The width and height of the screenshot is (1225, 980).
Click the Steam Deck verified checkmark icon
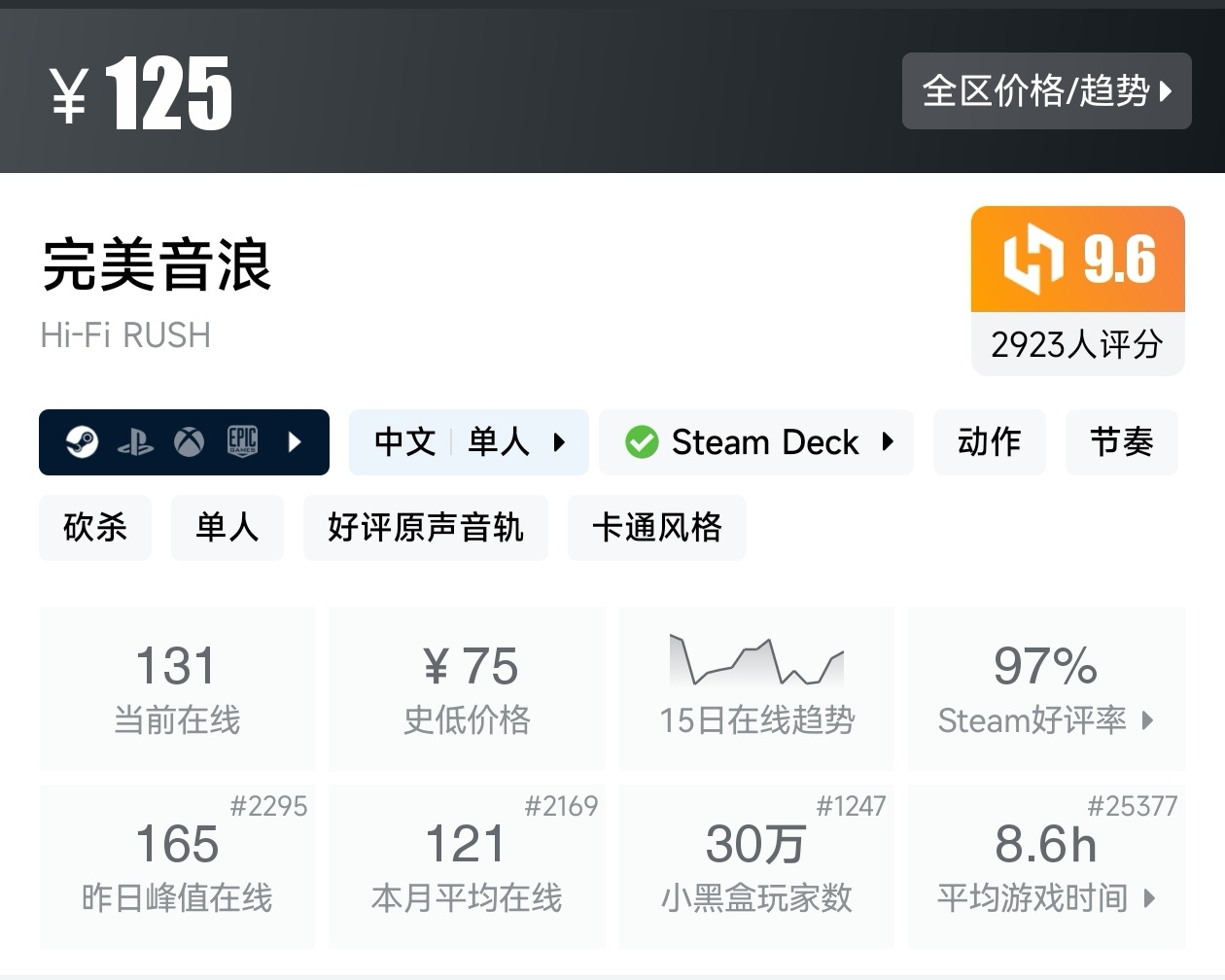click(642, 442)
